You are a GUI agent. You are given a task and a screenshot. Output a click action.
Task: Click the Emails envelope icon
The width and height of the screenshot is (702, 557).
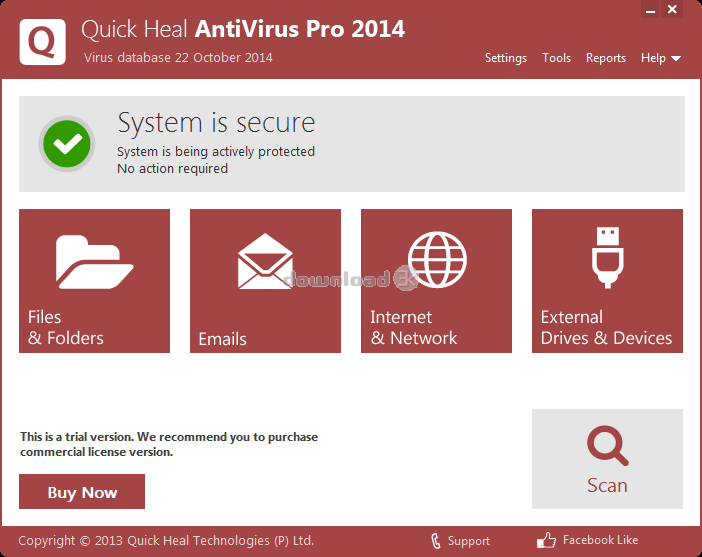[265, 261]
